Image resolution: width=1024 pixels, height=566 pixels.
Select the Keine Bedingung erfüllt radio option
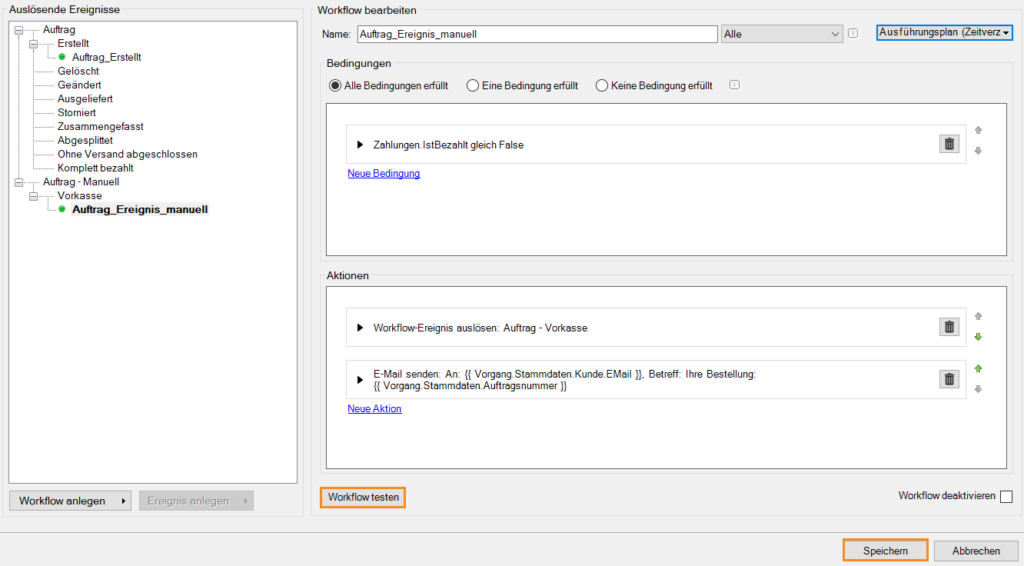602,86
